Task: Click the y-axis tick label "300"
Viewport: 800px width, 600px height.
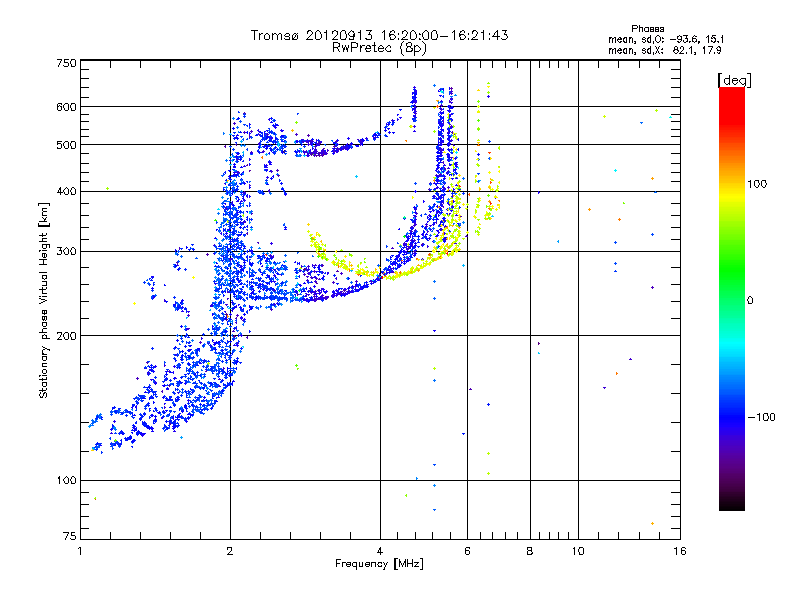Action: (x=66, y=252)
